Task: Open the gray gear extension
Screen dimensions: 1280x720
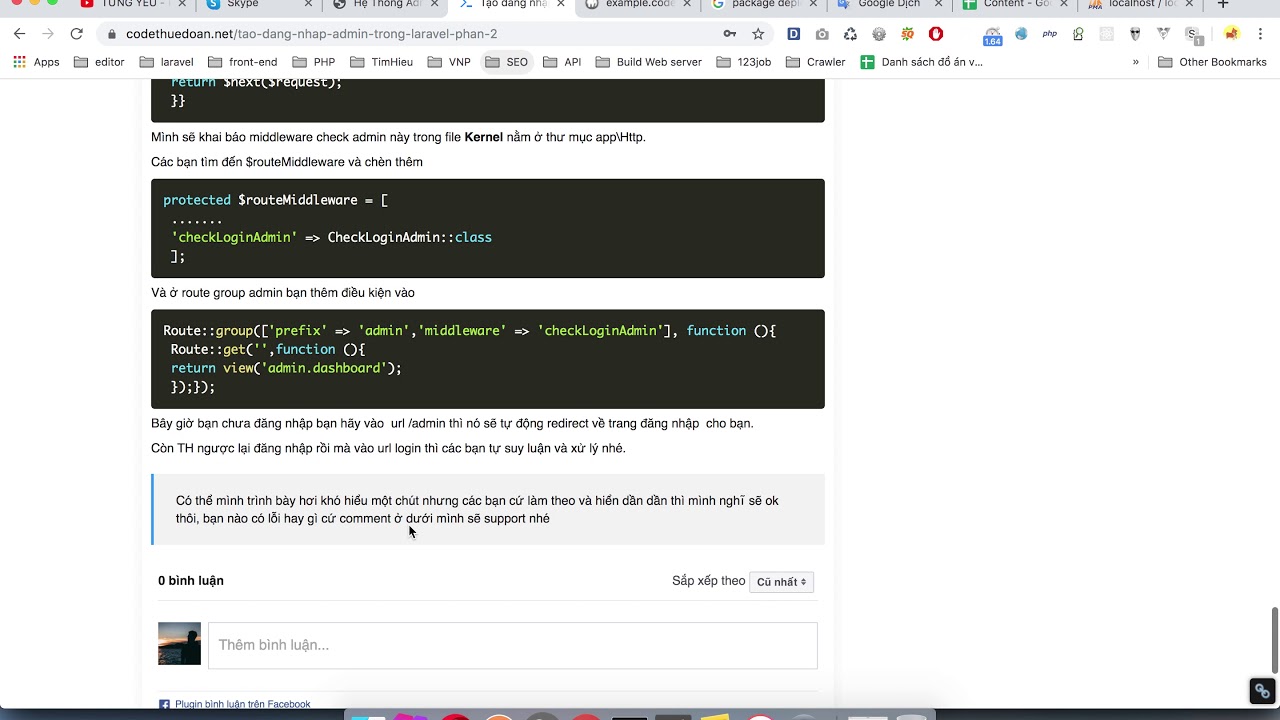Action: 879,34
